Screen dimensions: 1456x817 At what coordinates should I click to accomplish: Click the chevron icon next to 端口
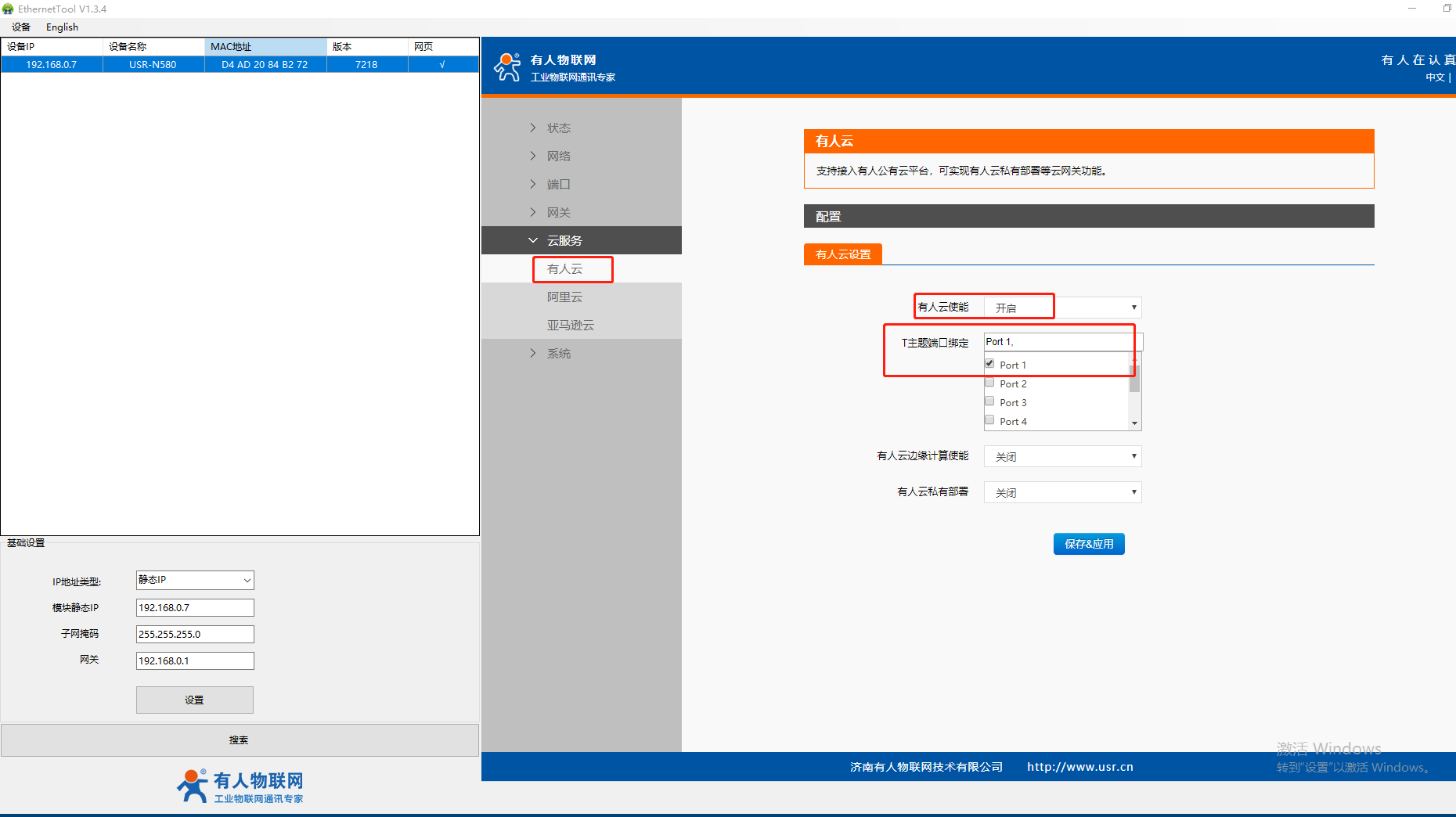[533, 184]
